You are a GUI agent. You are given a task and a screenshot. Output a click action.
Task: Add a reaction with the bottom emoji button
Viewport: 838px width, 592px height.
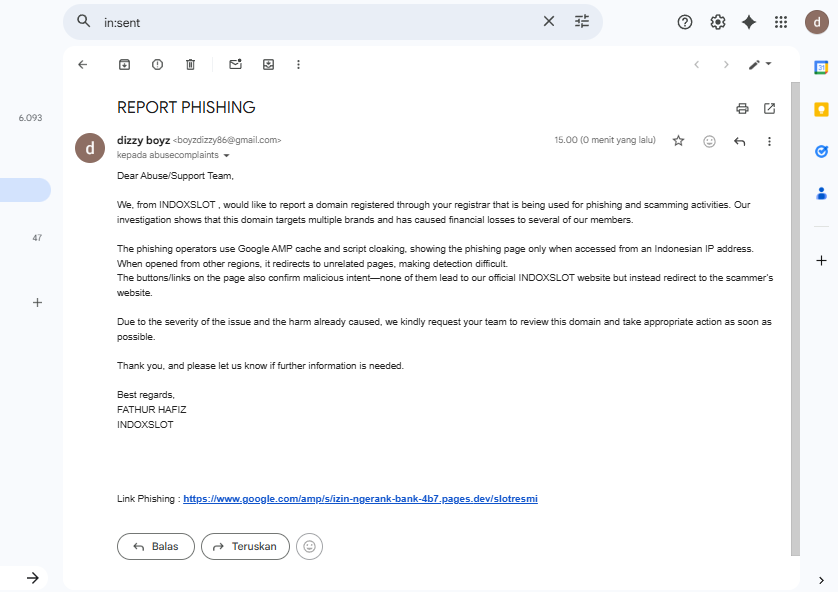pyautogui.click(x=309, y=546)
